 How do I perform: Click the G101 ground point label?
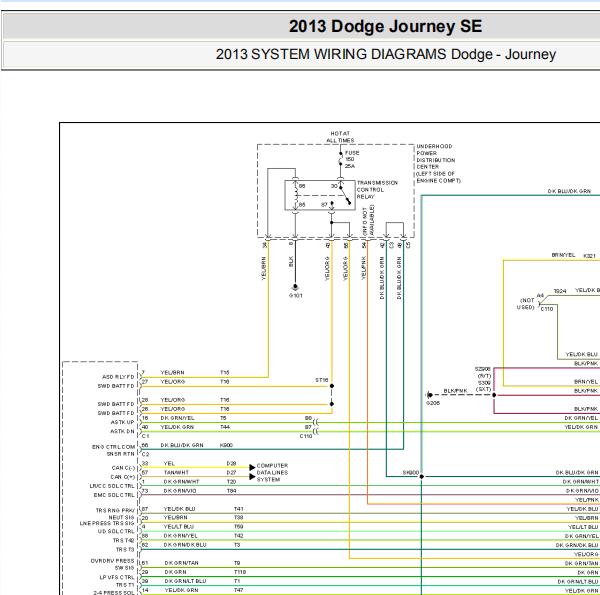296,295
